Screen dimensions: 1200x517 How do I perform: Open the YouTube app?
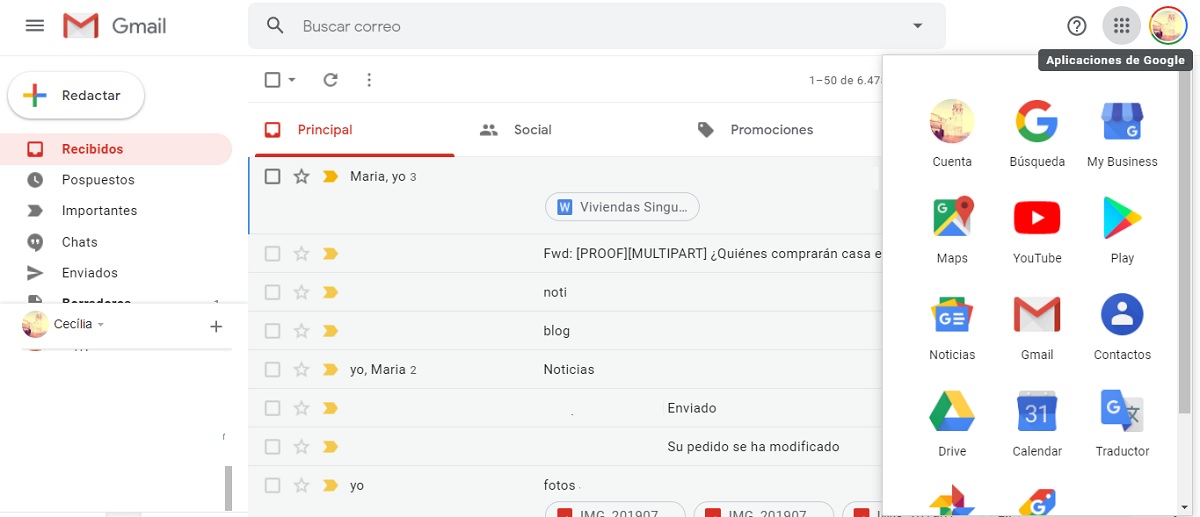pyautogui.click(x=1037, y=230)
